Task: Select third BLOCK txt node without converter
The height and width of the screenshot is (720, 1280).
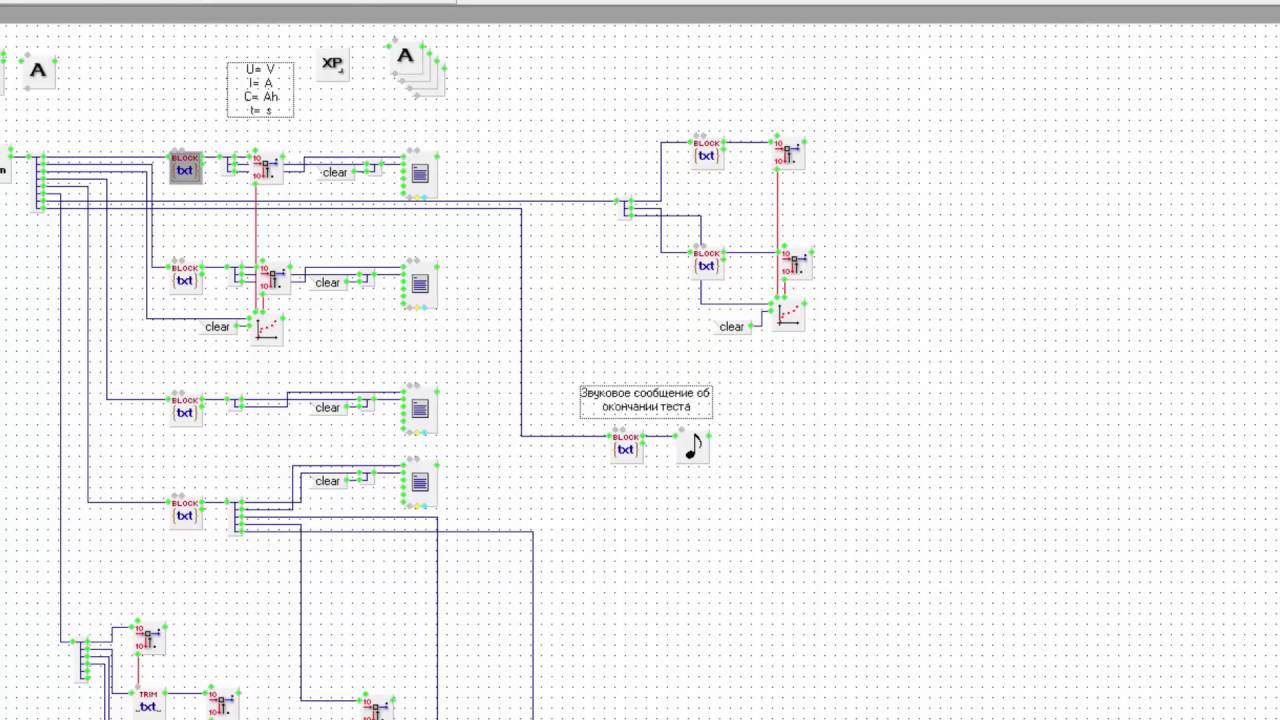Action: [x=185, y=409]
